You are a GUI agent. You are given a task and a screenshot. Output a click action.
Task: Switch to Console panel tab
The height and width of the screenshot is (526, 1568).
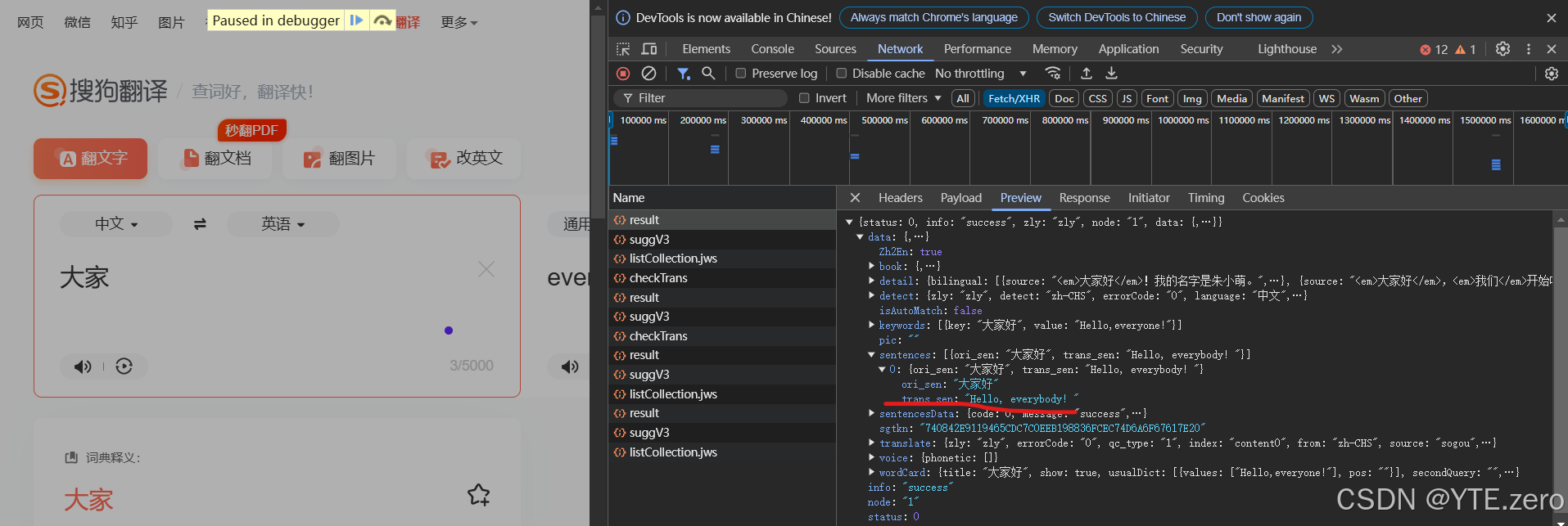772,49
